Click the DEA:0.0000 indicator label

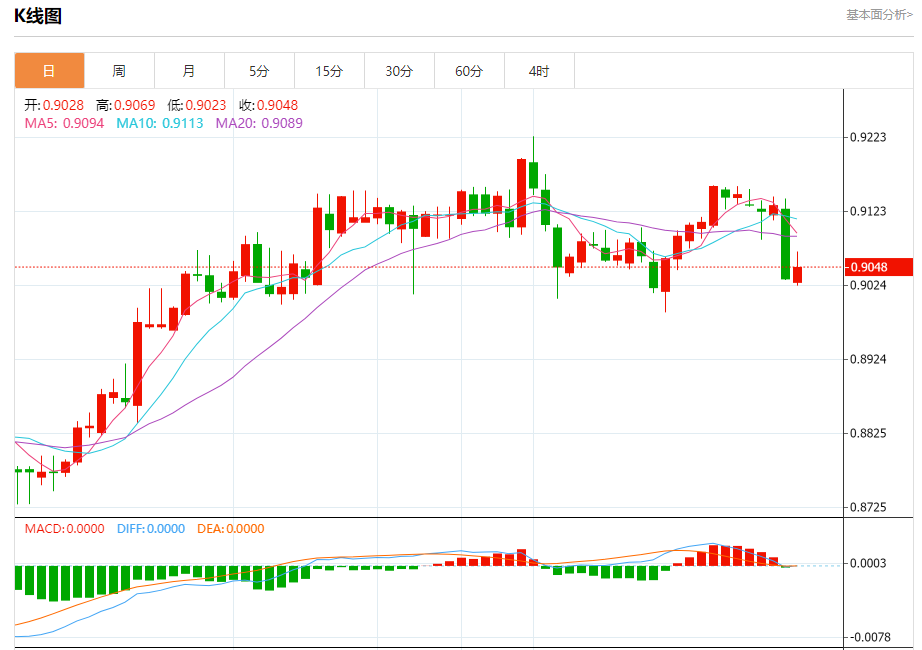point(231,529)
